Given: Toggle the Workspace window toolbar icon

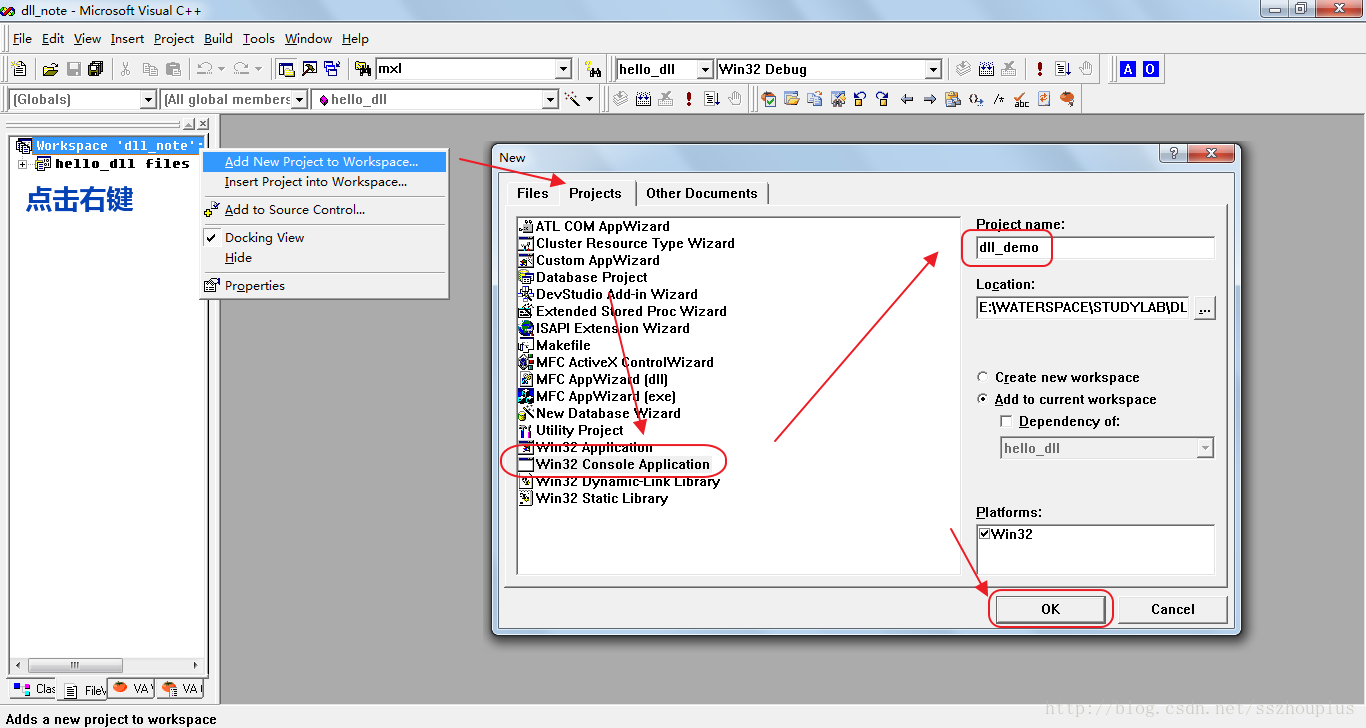Looking at the screenshot, I should [x=286, y=69].
